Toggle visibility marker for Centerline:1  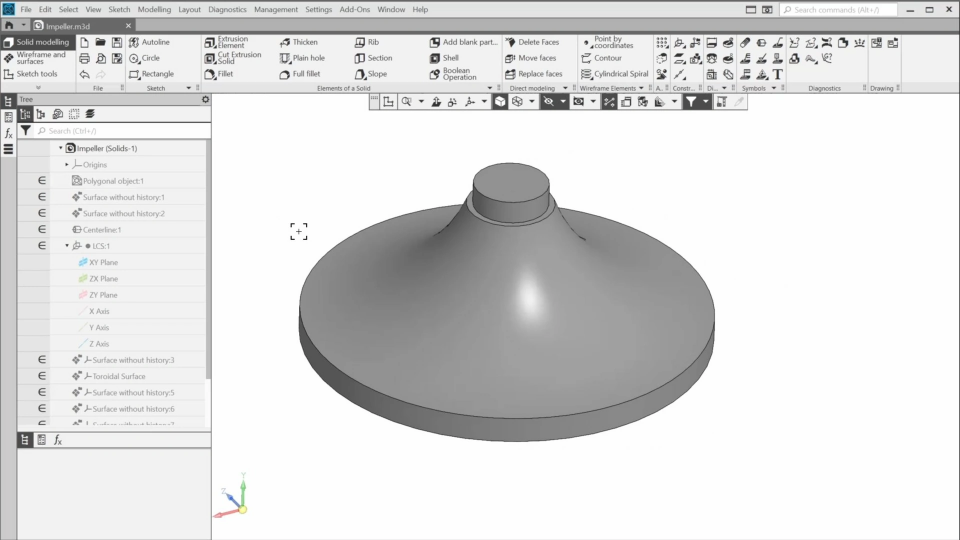(x=42, y=230)
